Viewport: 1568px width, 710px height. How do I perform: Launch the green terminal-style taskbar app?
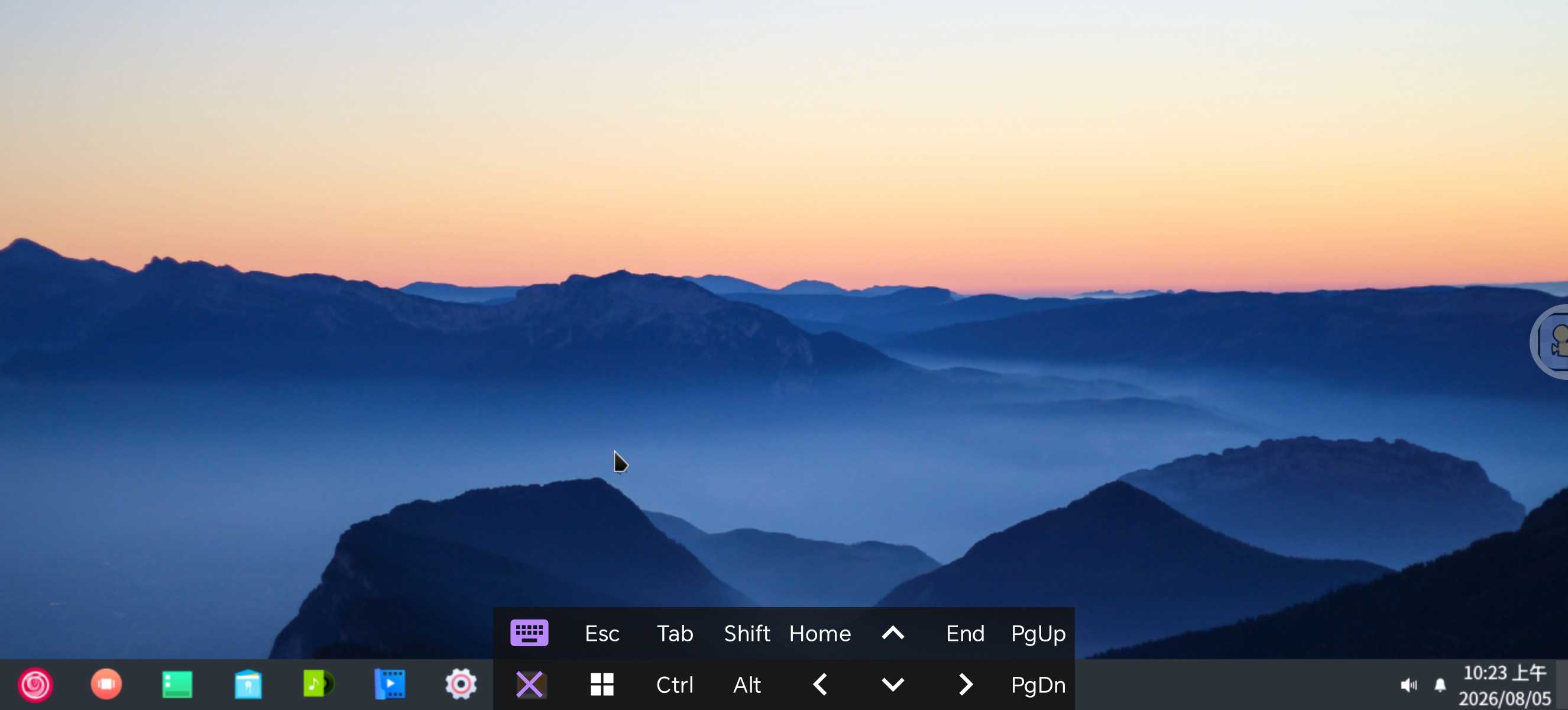pos(177,685)
